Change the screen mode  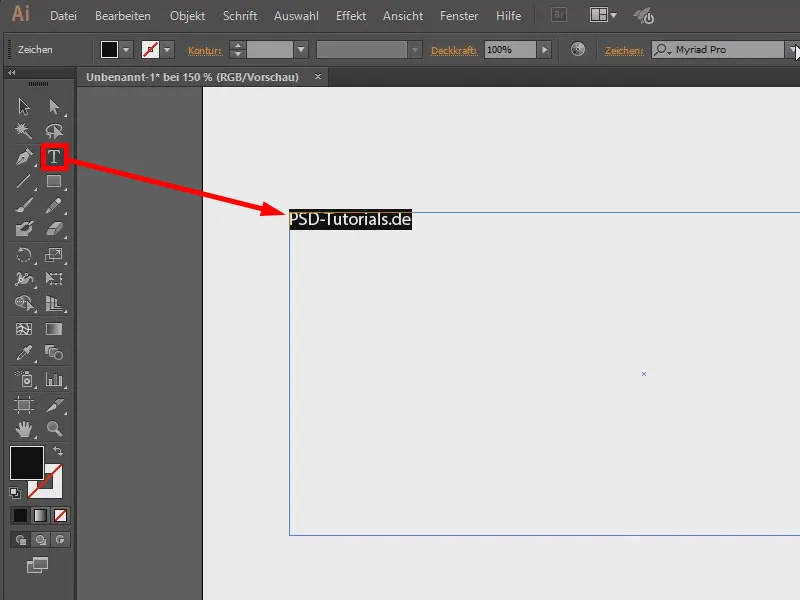[37, 565]
